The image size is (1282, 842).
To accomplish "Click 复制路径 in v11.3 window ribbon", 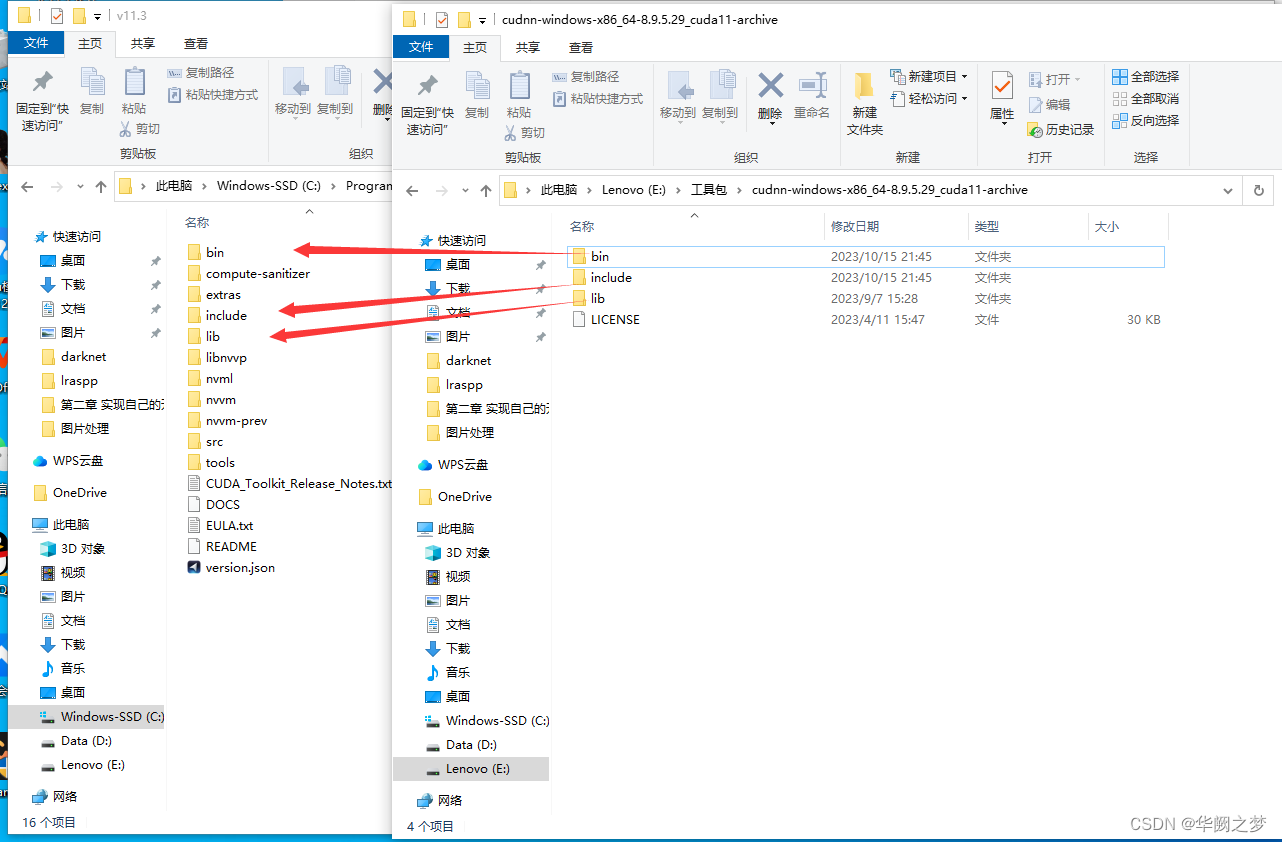I will tap(201, 72).
